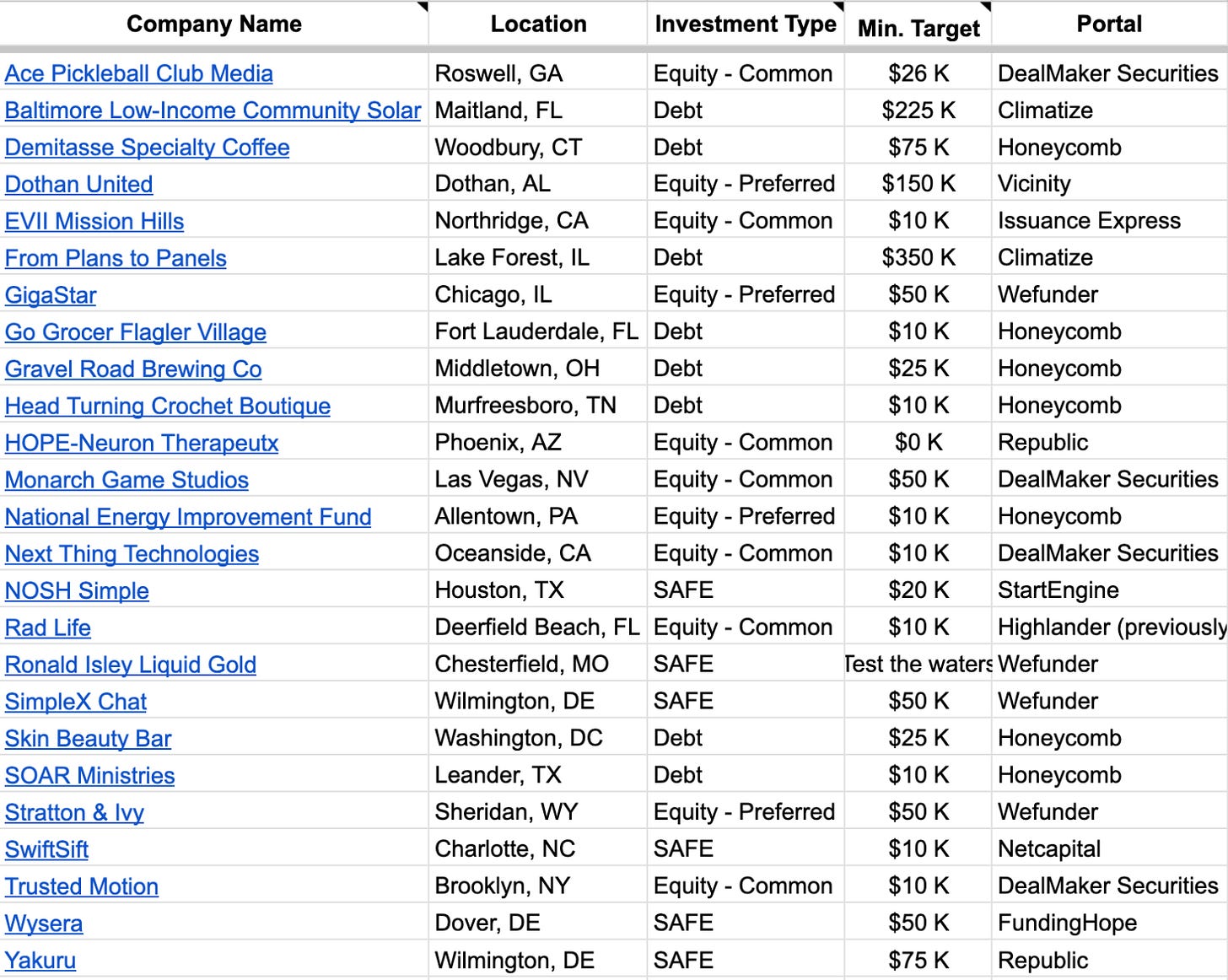
Task: Click the Maitland, FL location cell
Action: 538,110
